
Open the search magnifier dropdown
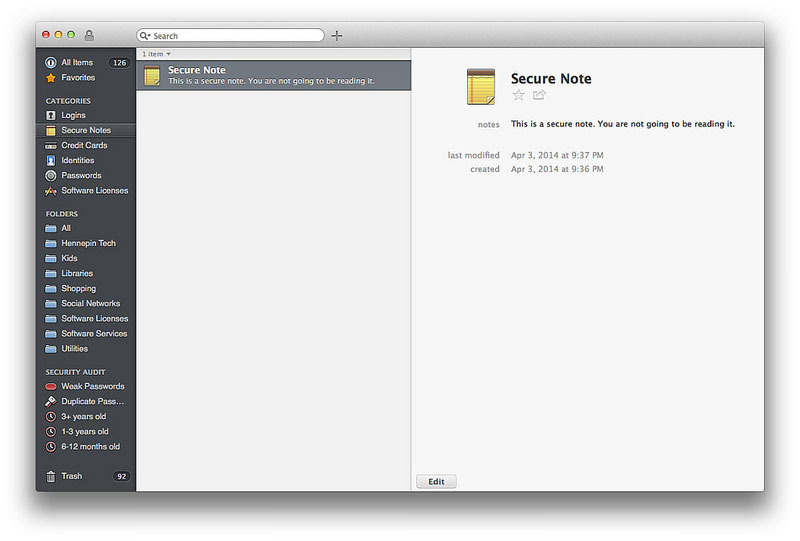point(145,36)
